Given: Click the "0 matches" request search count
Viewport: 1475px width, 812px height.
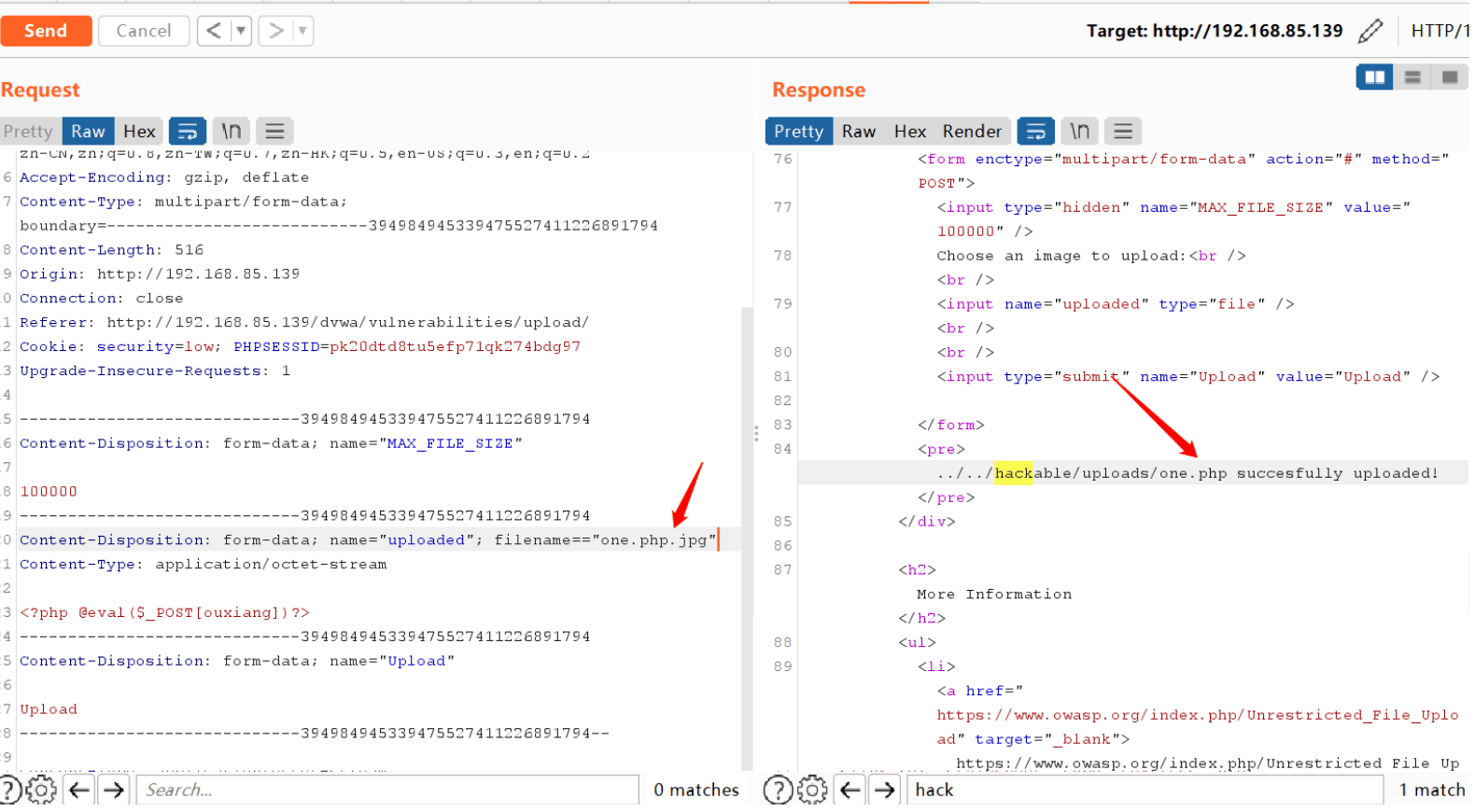Looking at the screenshot, I should tap(696, 791).
